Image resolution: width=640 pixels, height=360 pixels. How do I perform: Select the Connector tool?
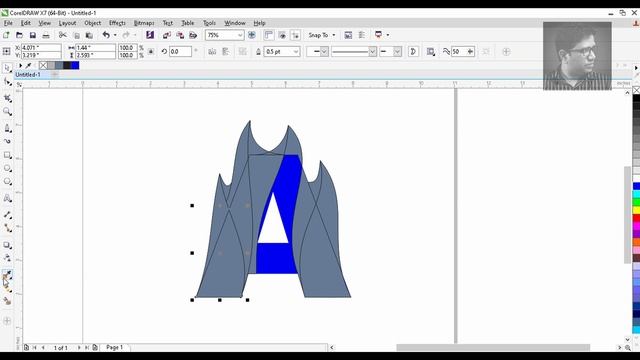point(7,228)
